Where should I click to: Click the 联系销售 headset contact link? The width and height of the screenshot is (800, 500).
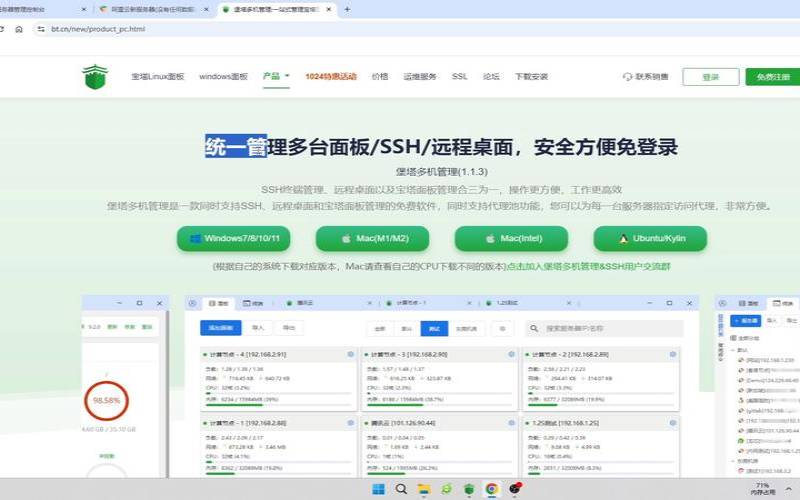pyautogui.click(x=645, y=77)
